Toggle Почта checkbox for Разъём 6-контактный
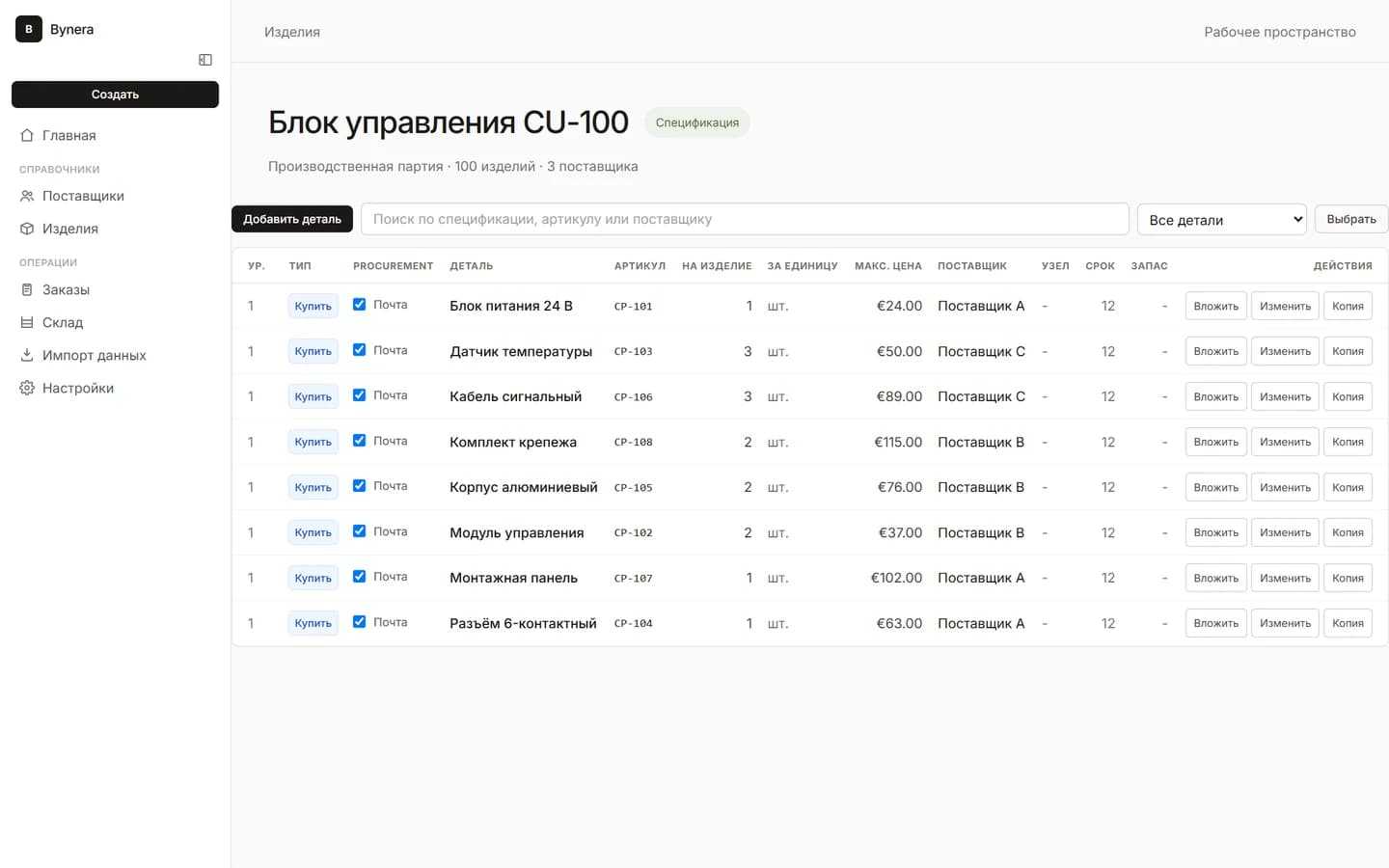 [x=359, y=621]
